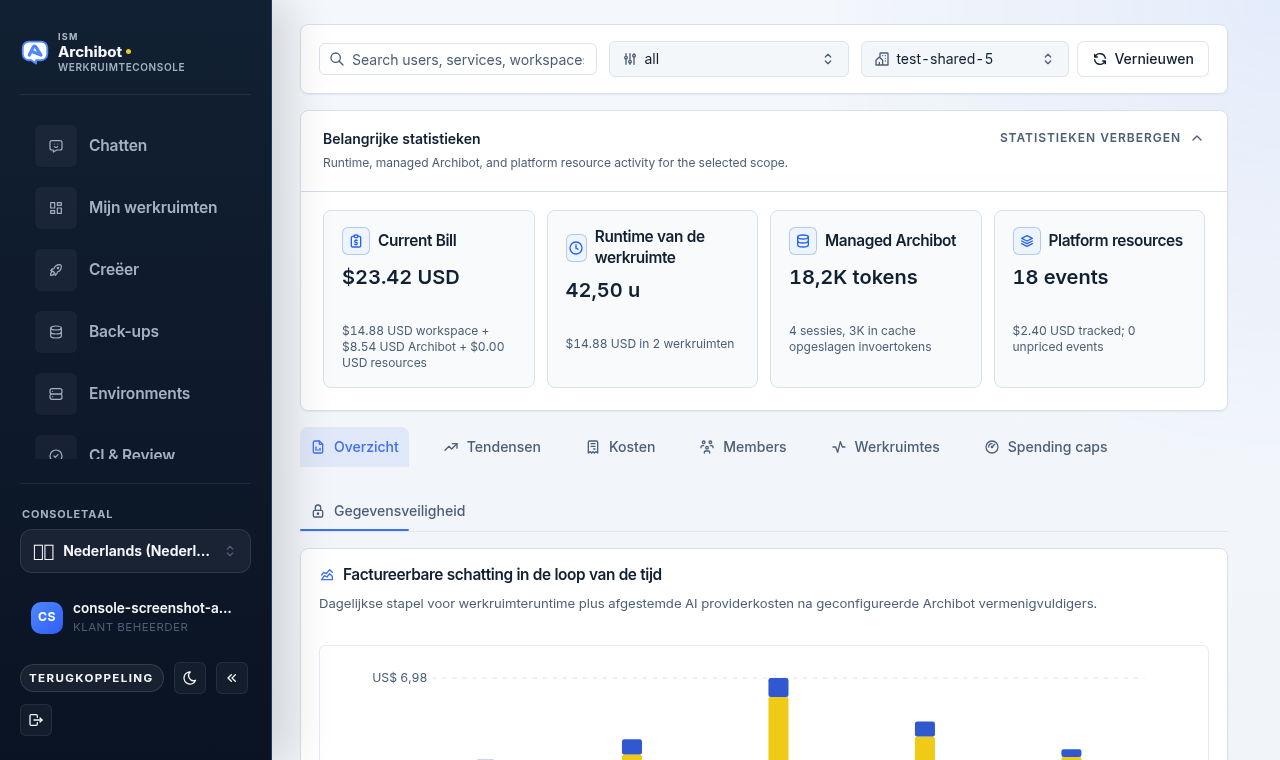Viewport: 1280px width, 760px height.
Task: Open the Nederlands console language dropdown
Action: 135,551
